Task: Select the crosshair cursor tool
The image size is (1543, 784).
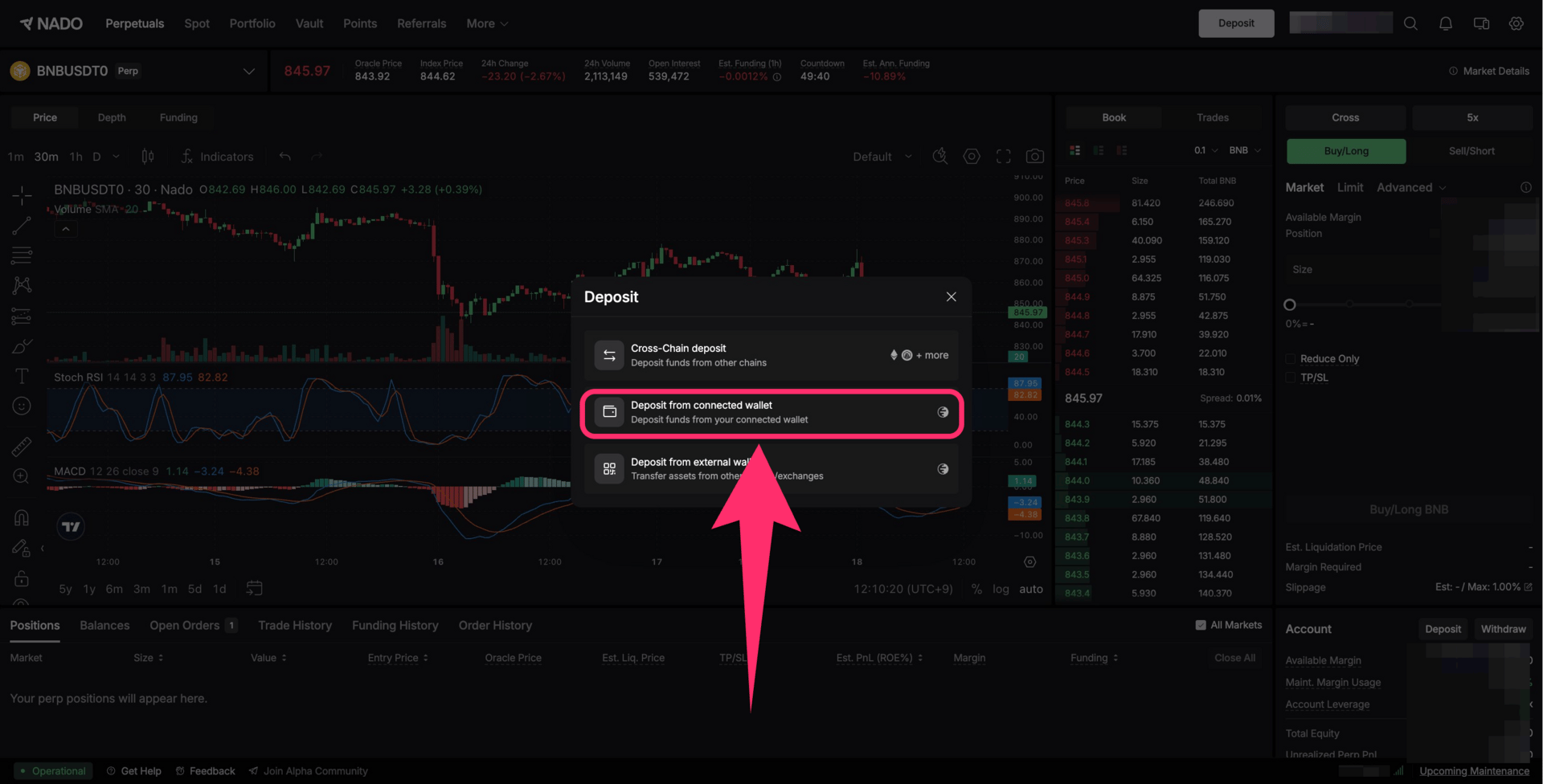Action: tap(22, 195)
